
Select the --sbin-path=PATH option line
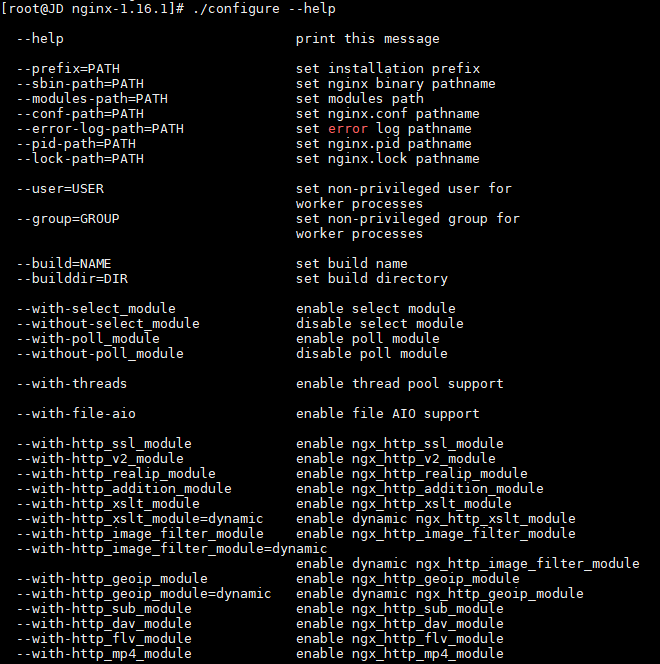[80, 84]
